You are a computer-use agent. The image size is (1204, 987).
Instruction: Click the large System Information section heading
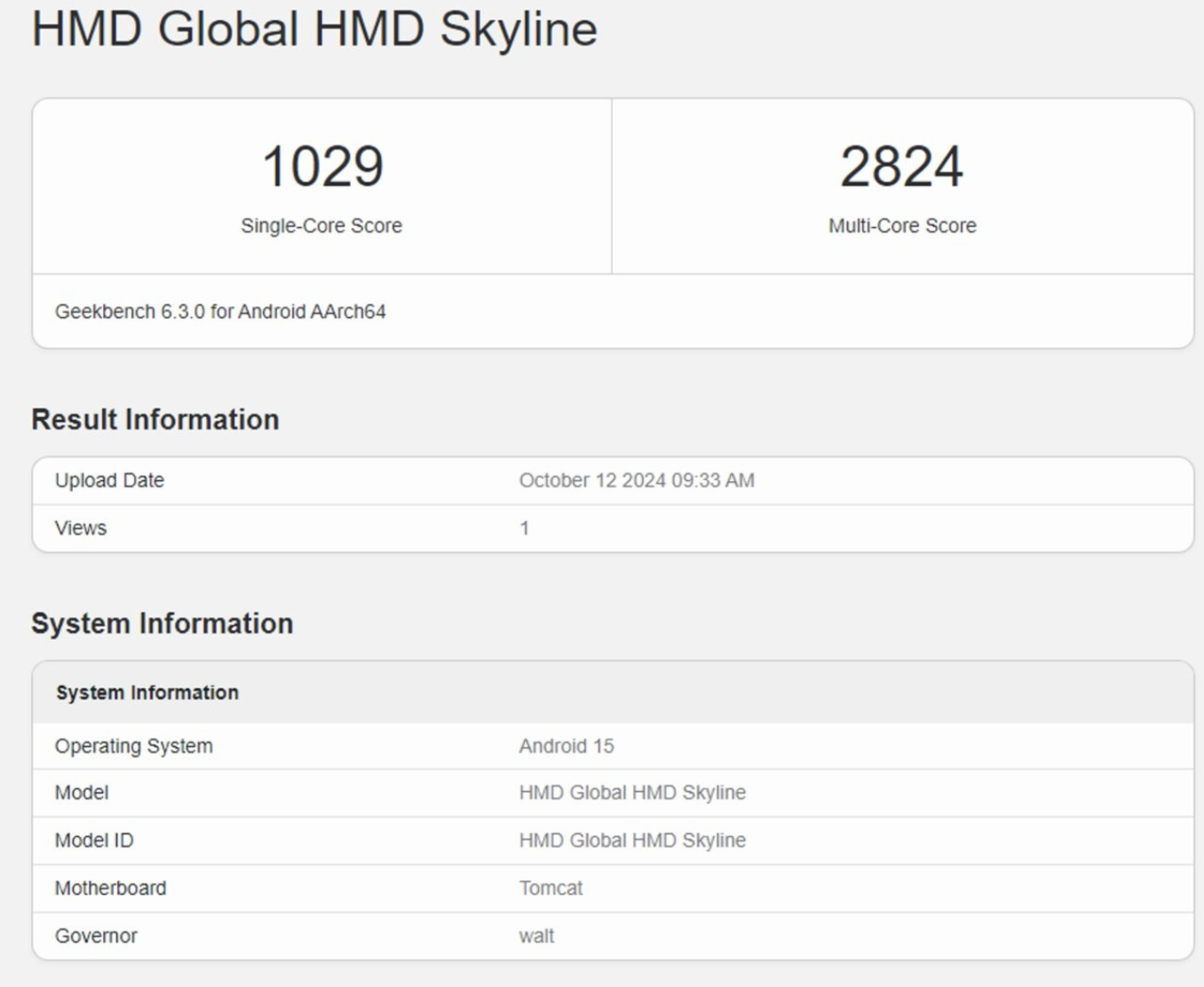pos(162,623)
